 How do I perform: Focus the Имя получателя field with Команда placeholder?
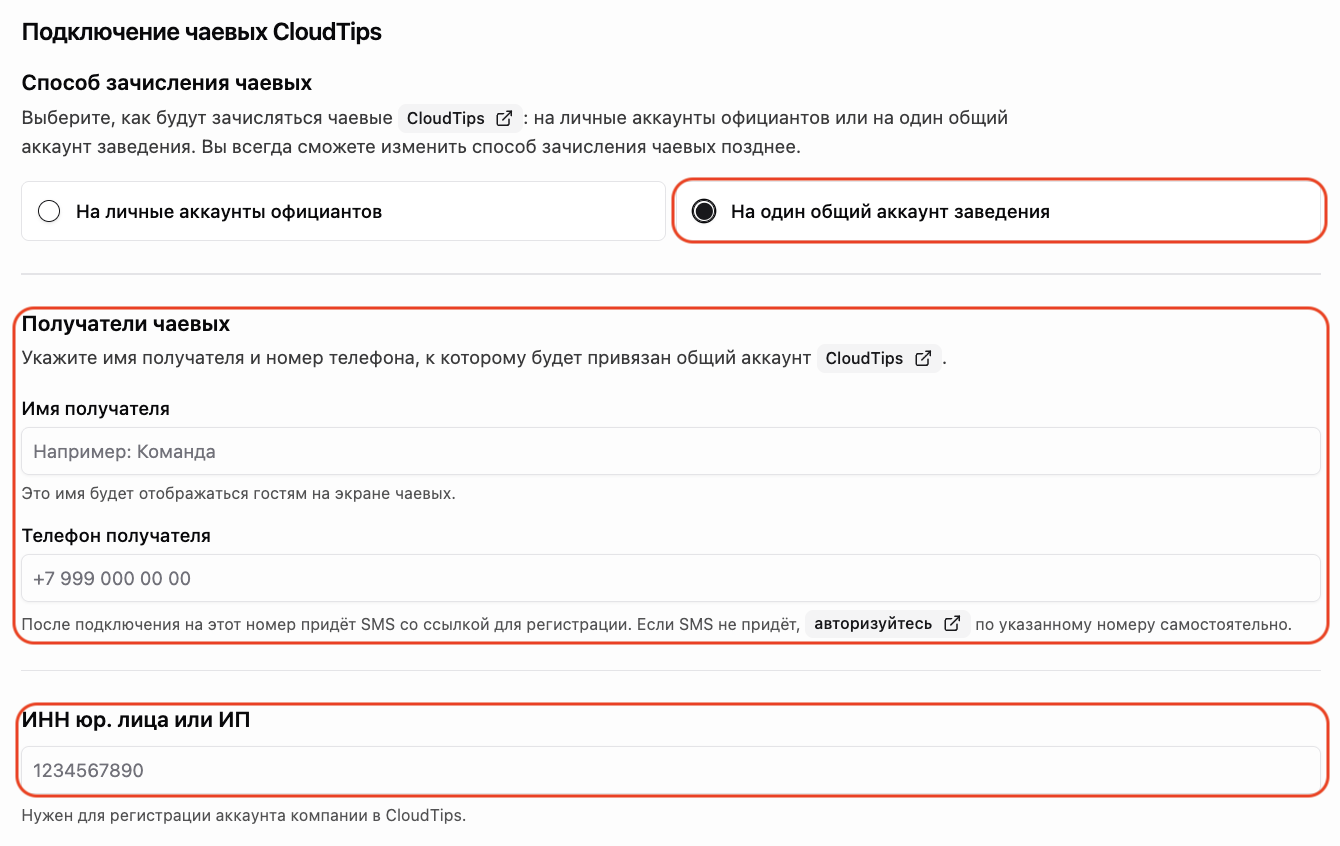(x=671, y=451)
